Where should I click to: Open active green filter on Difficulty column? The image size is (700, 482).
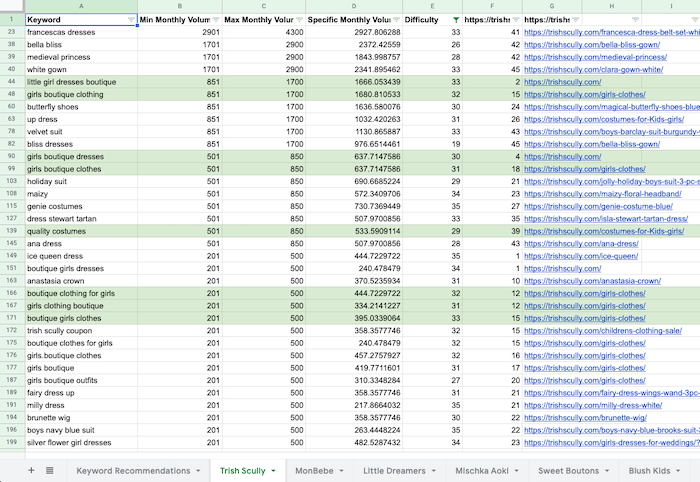456,20
